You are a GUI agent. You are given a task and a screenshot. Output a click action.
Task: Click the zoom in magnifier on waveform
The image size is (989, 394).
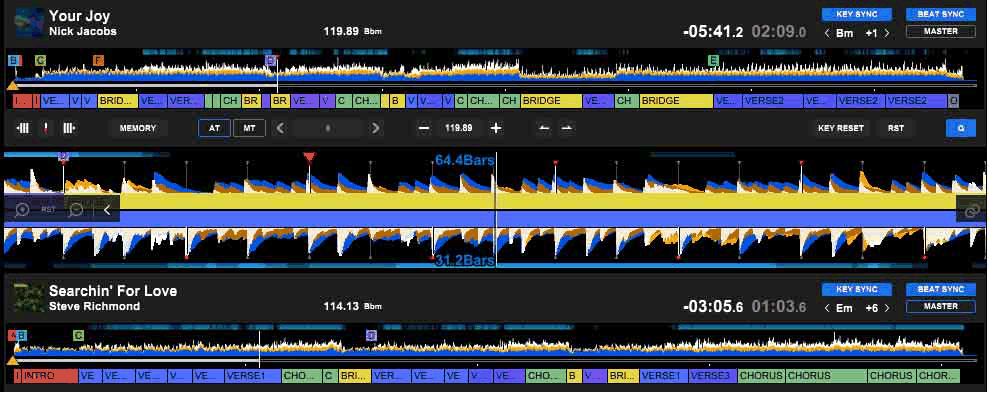[x=22, y=209]
